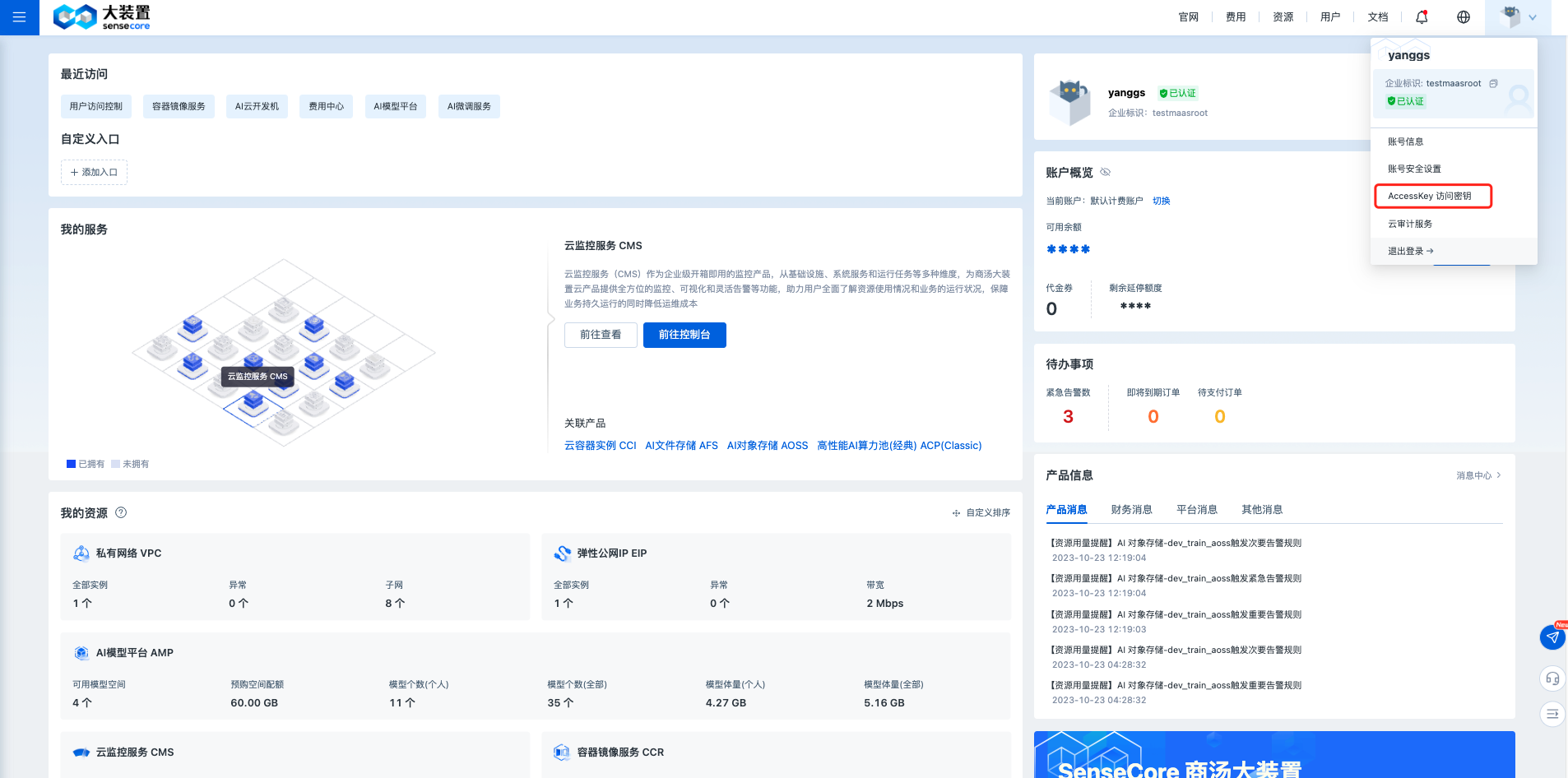The height and width of the screenshot is (778, 1568).
Task: Open the AI对象存储 AOSS link
Action: coord(768,445)
